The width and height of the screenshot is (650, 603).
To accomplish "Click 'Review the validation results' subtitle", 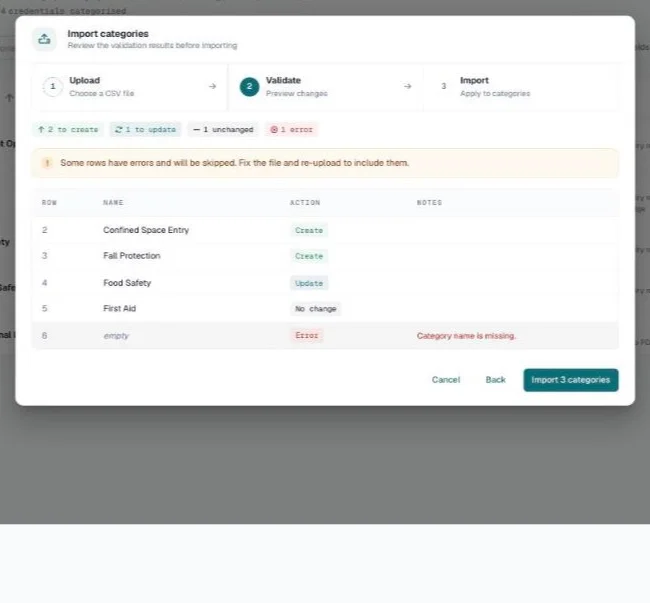I will click(x=152, y=46).
